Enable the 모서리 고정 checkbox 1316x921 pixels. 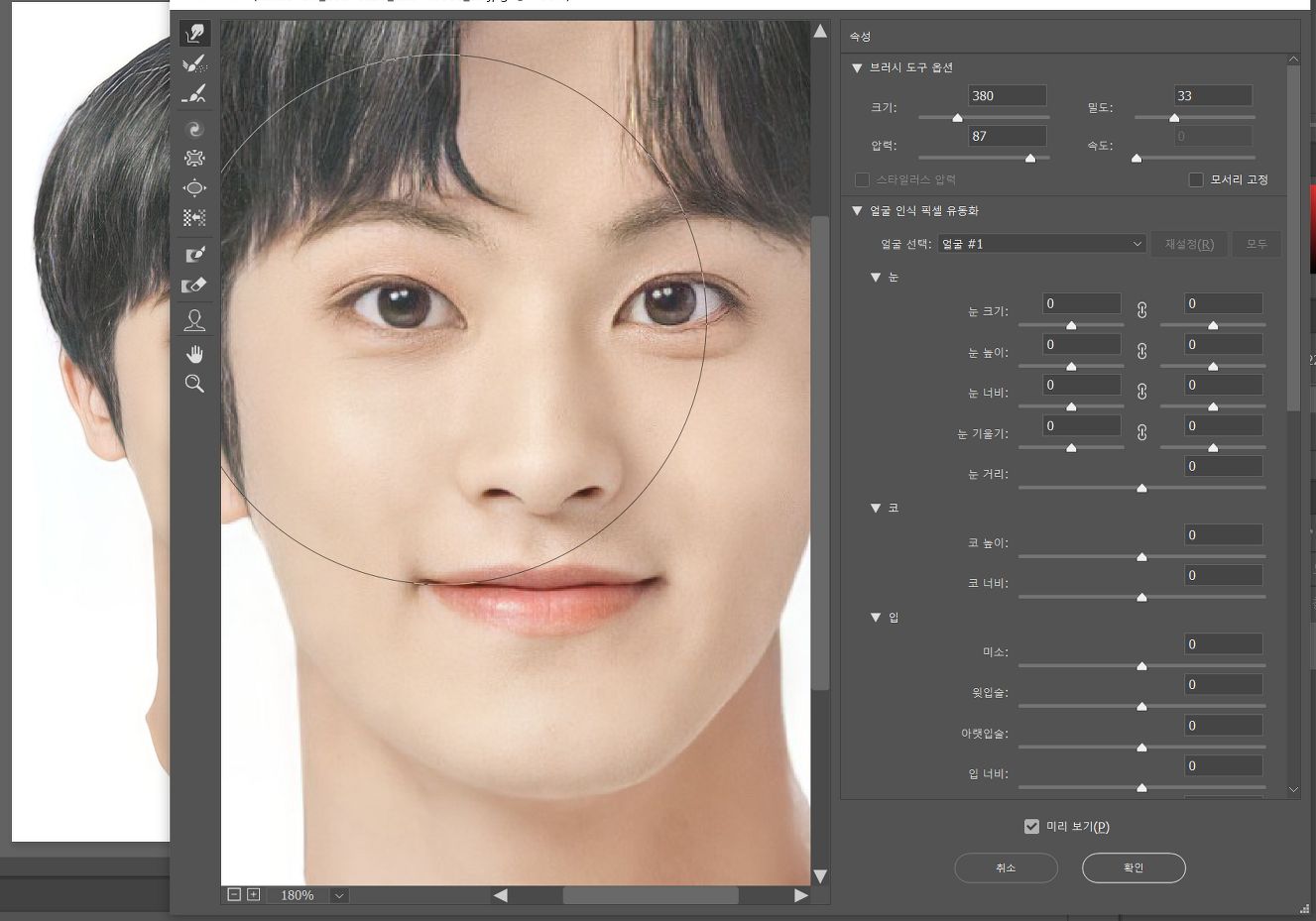point(1196,179)
